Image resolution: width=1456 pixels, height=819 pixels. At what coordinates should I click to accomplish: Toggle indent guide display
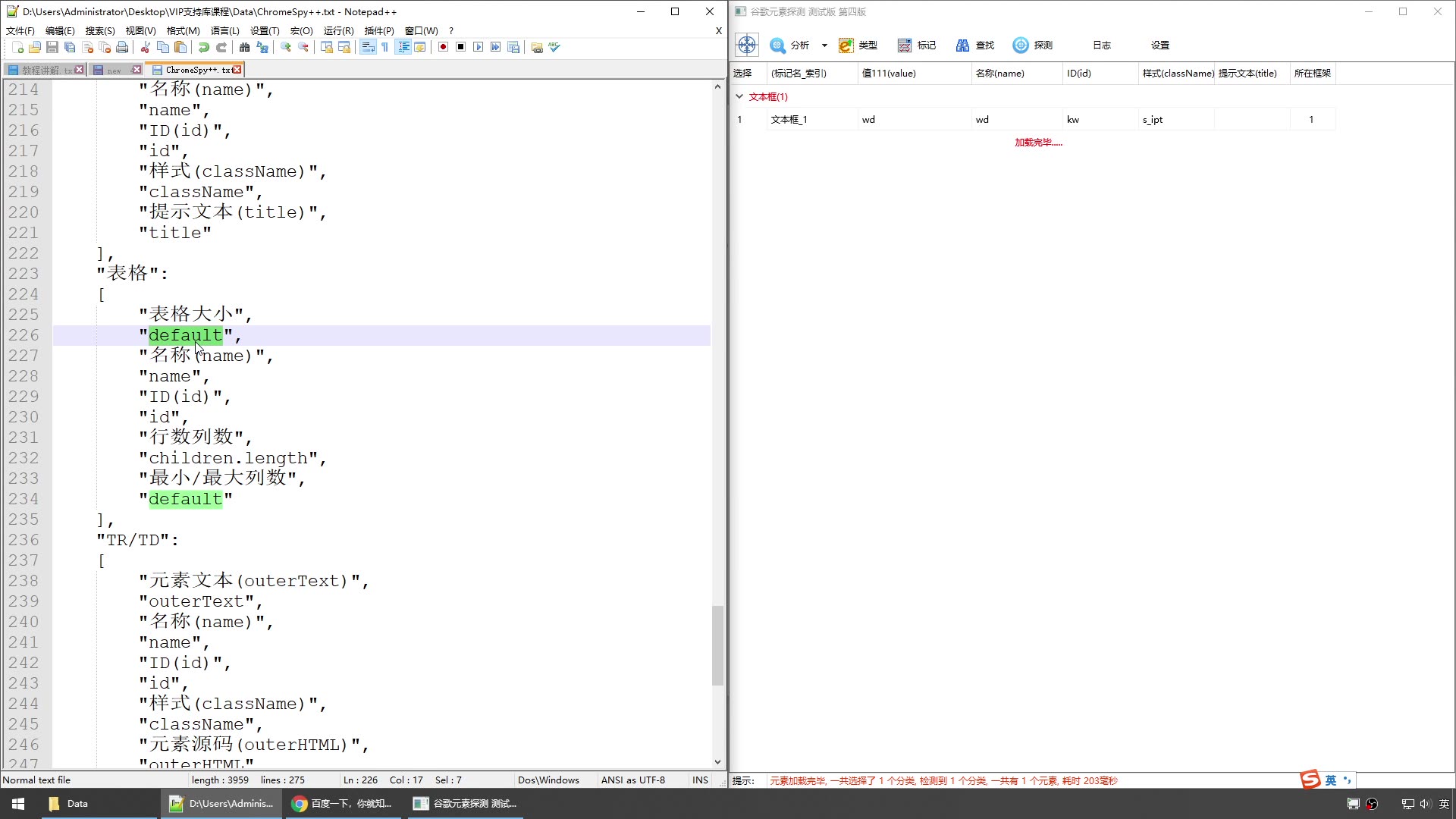pyautogui.click(x=403, y=47)
